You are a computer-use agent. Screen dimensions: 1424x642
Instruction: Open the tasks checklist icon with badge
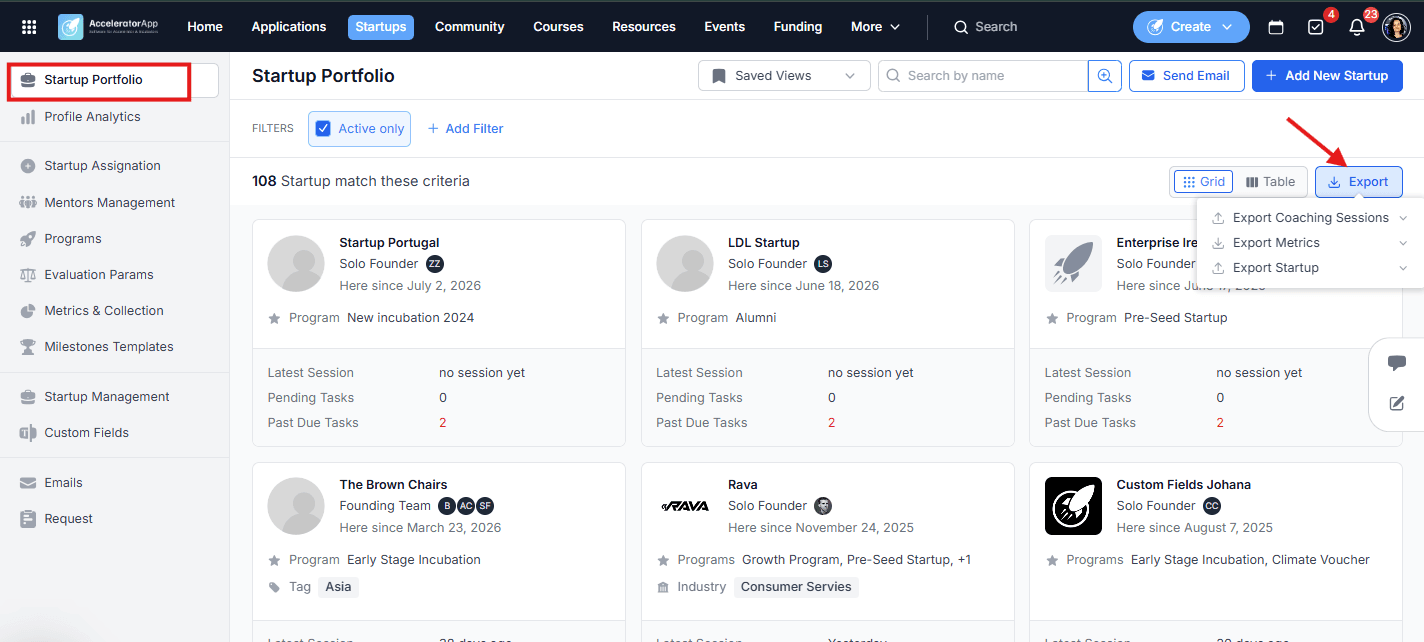(x=1316, y=27)
